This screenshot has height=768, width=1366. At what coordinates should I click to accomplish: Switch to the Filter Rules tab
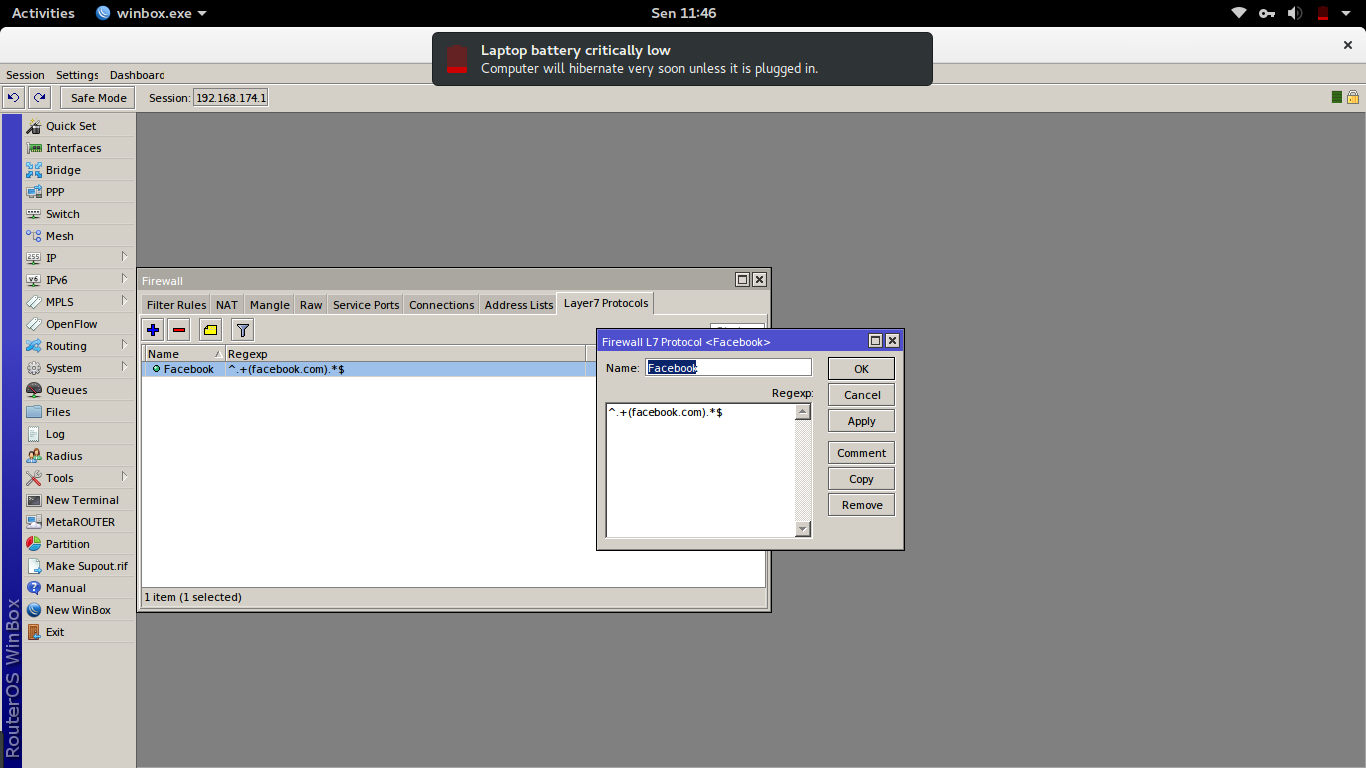(176, 305)
